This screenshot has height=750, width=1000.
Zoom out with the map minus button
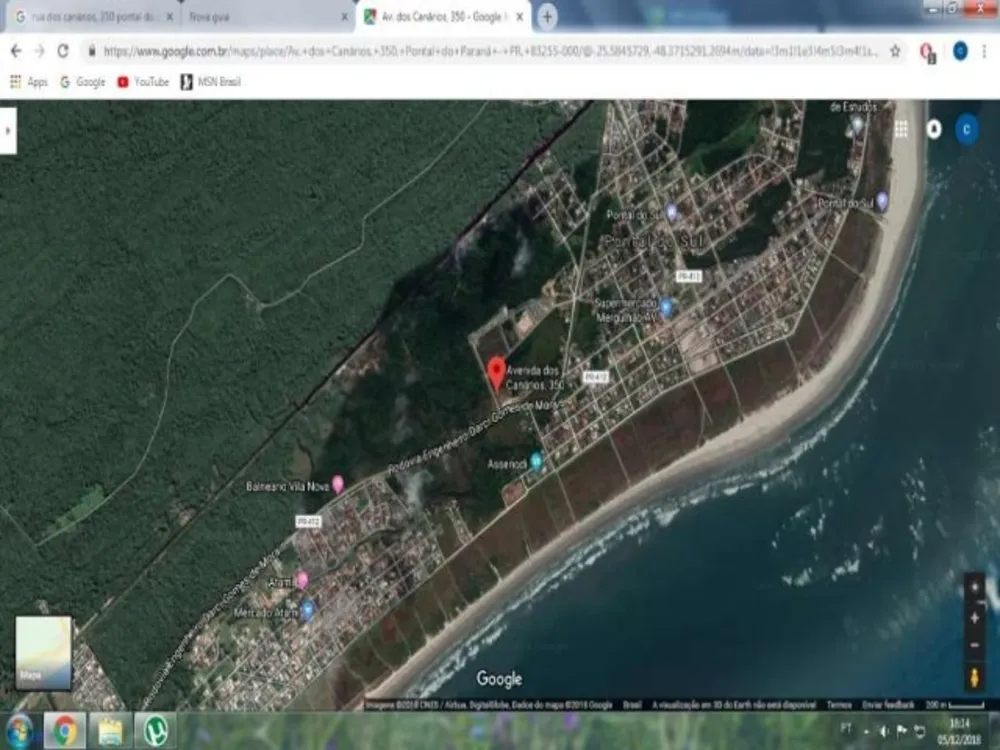(974, 645)
